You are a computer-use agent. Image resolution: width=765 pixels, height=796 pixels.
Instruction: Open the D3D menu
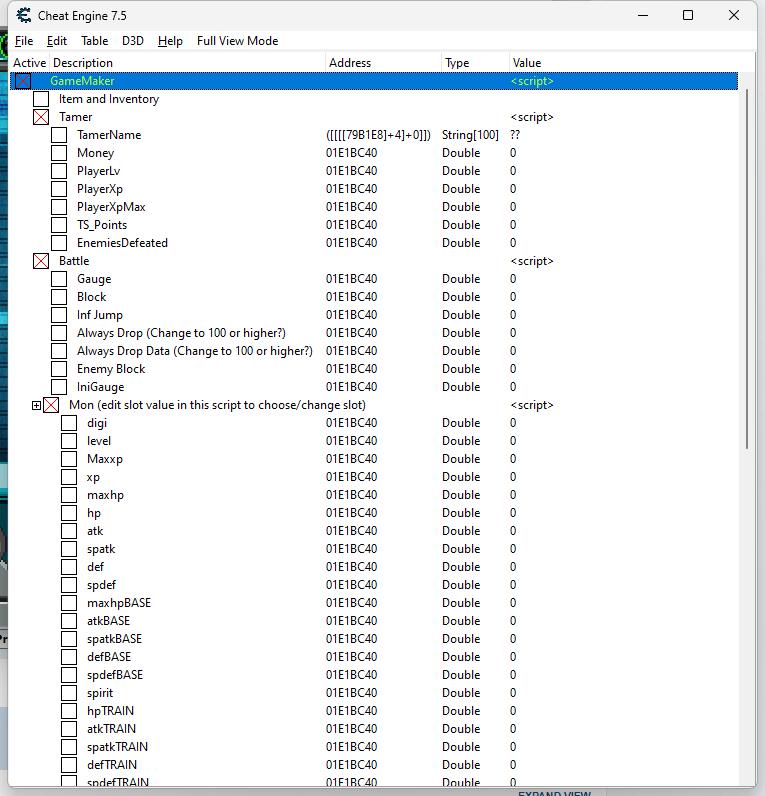click(132, 41)
